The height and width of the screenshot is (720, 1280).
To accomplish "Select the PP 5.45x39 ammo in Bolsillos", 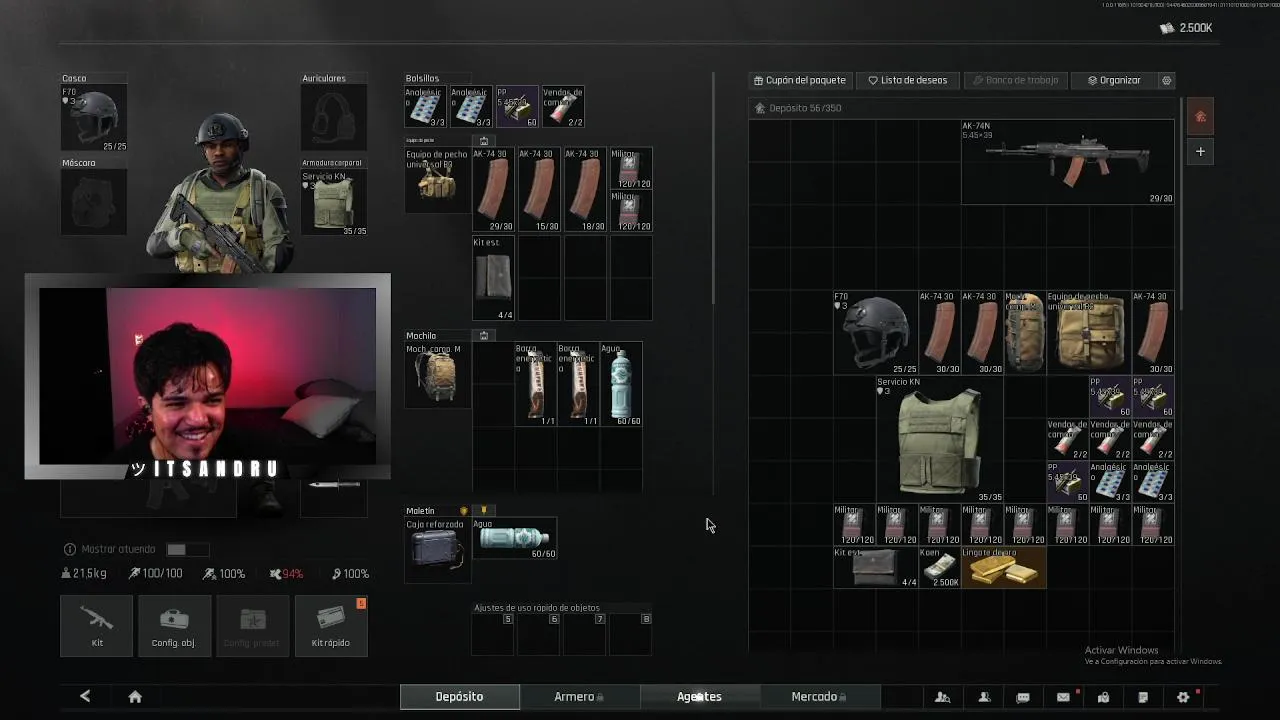I will click(518, 107).
